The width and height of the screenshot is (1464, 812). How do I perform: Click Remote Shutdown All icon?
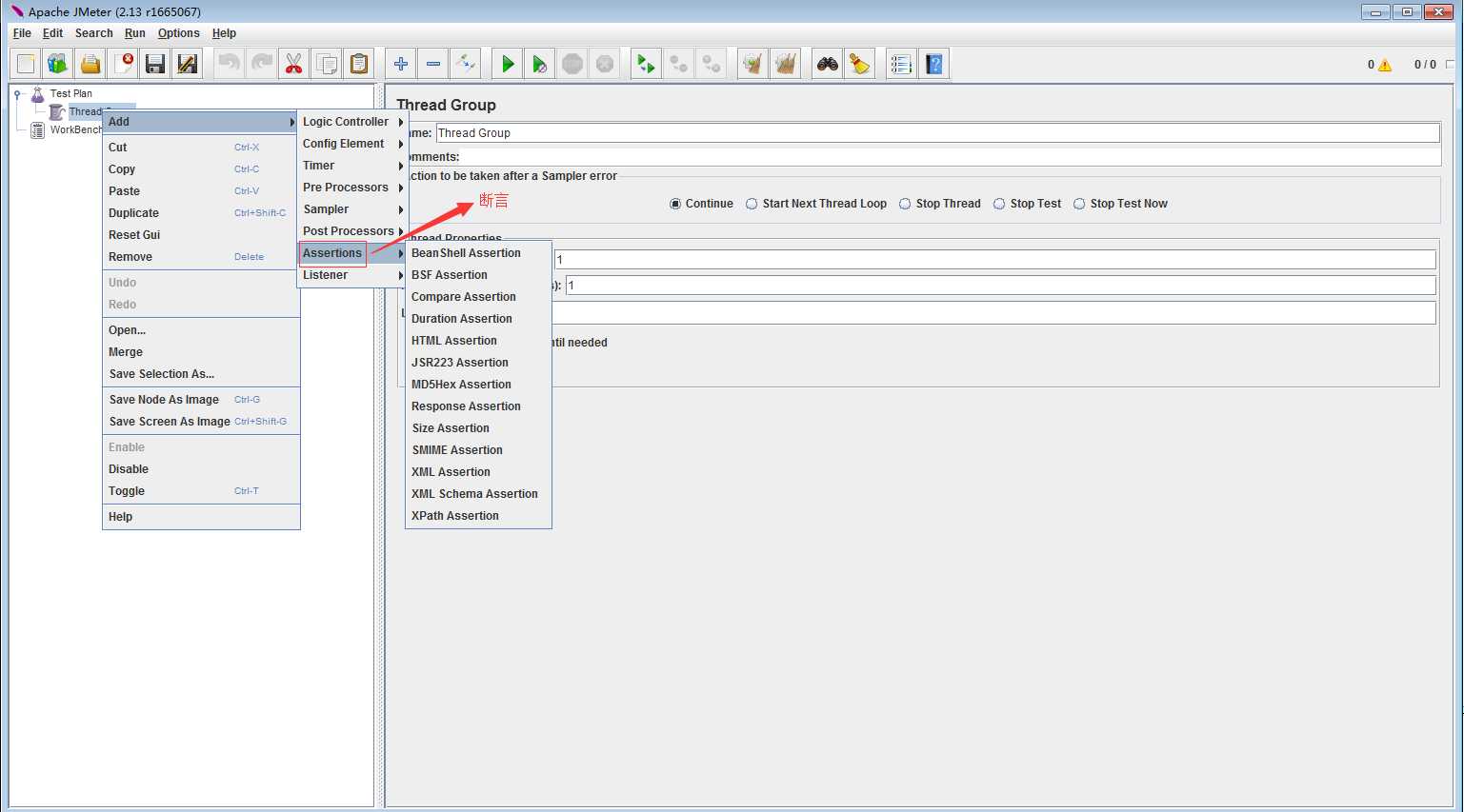pyautogui.click(x=711, y=64)
